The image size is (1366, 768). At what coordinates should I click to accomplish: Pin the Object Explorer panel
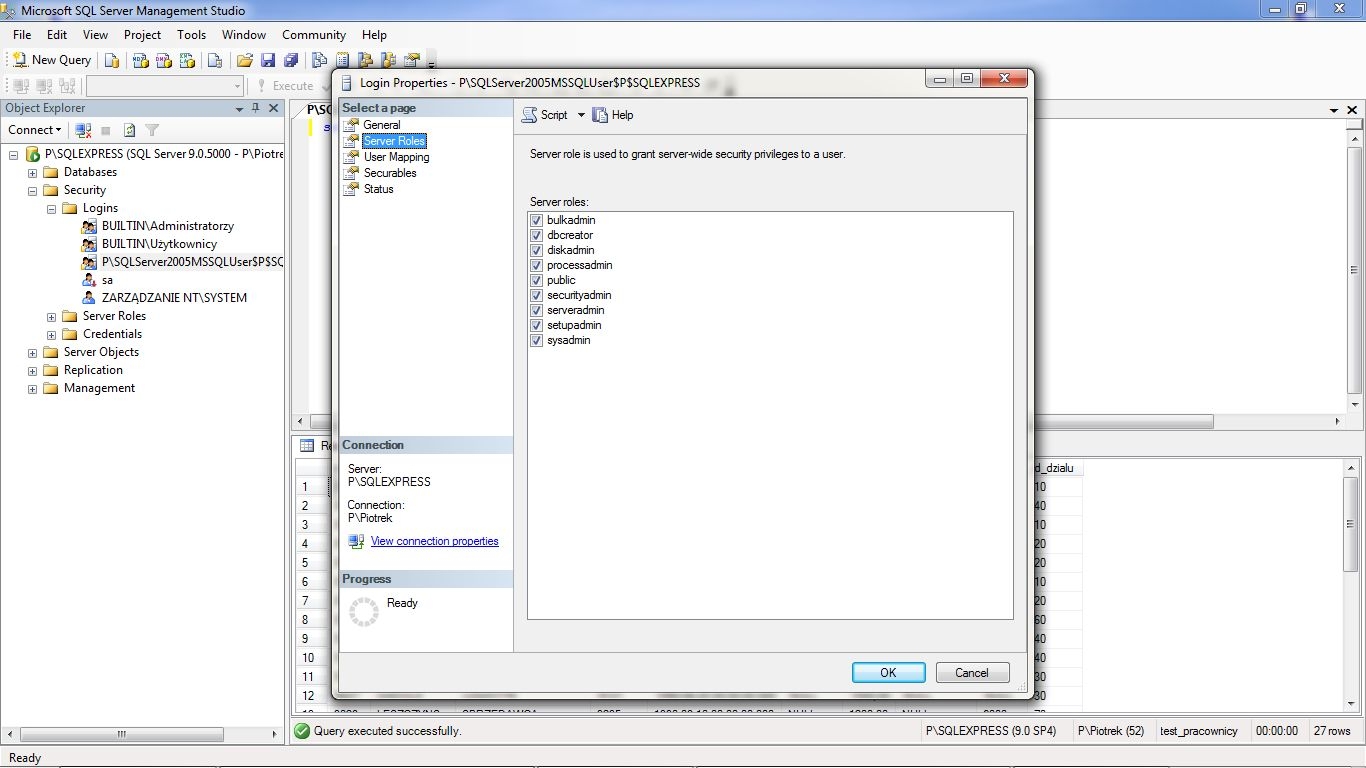(x=256, y=108)
